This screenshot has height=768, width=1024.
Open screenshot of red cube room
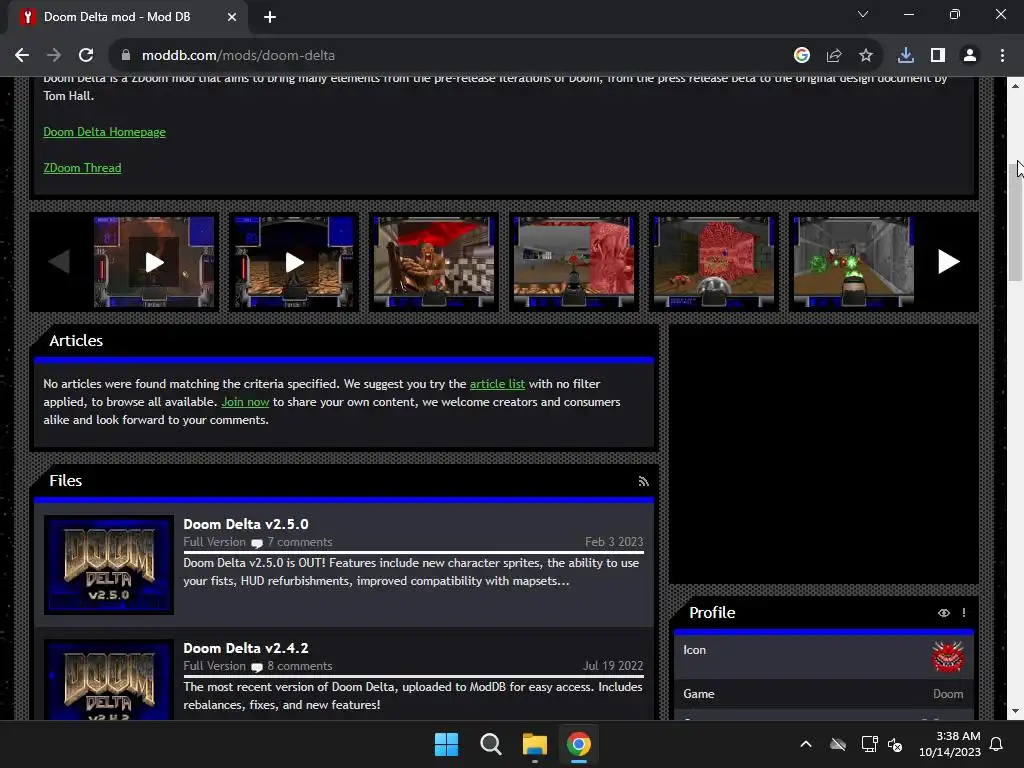pyautogui.click(x=713, y=262)
